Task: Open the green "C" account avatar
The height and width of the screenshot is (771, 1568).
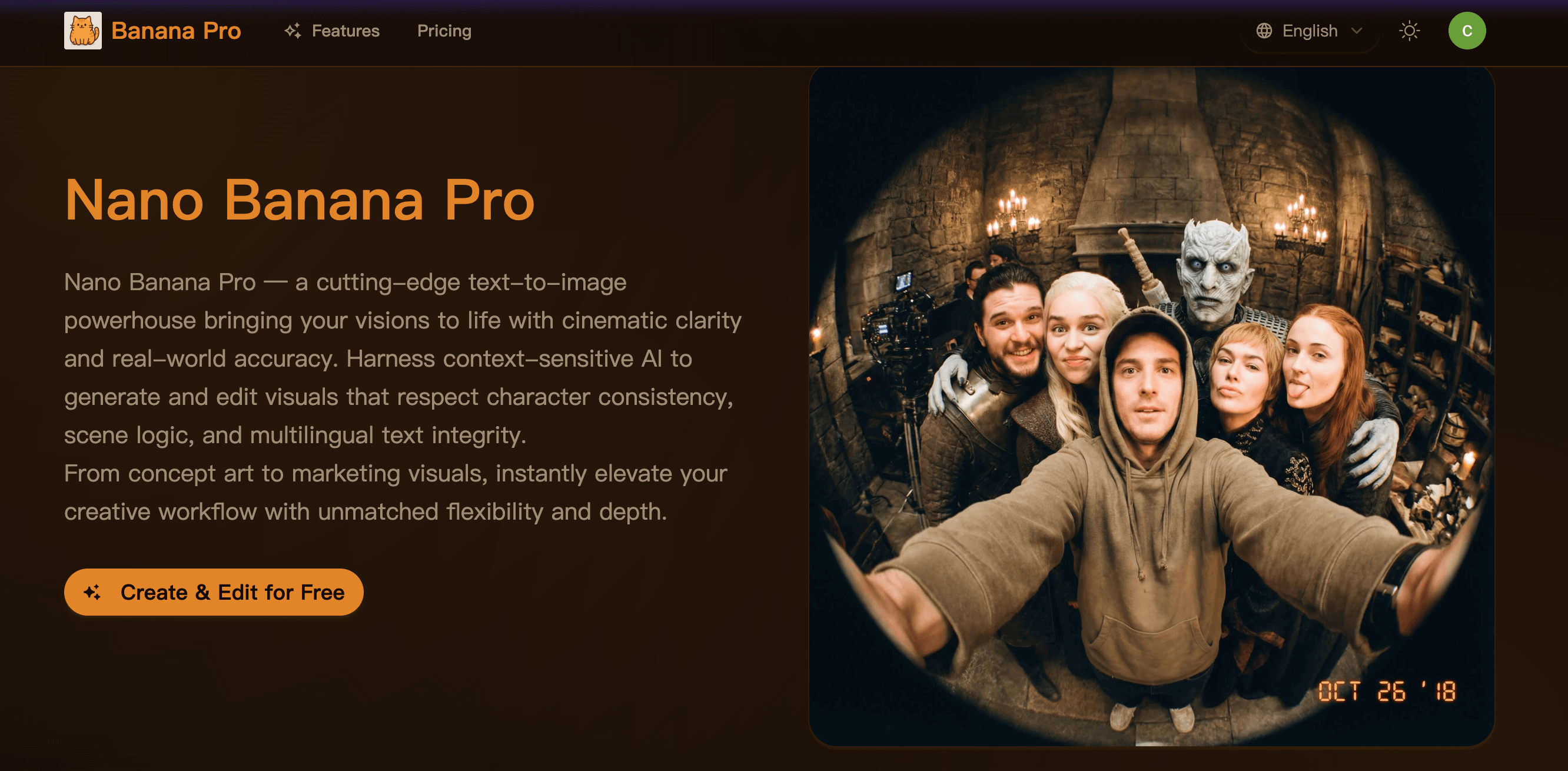Action: click(x=1467, y=31)
